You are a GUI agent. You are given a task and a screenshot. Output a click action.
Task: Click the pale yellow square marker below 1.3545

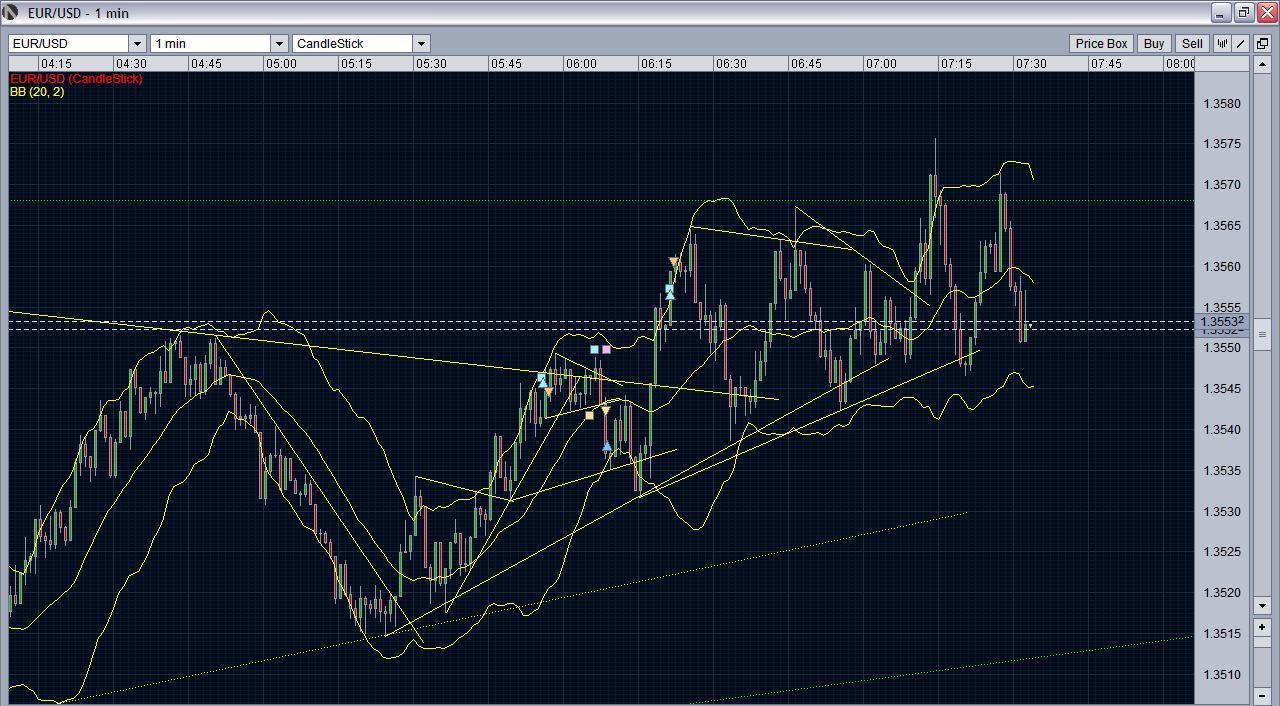589,415
